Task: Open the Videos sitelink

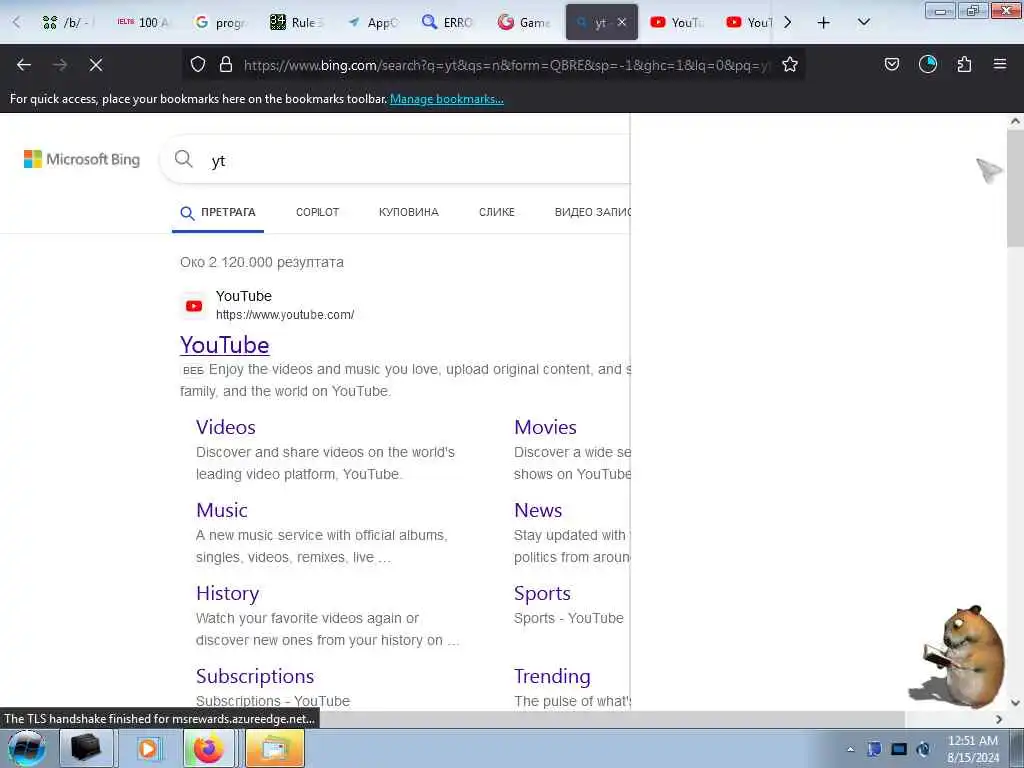Action: pos(226,427)
